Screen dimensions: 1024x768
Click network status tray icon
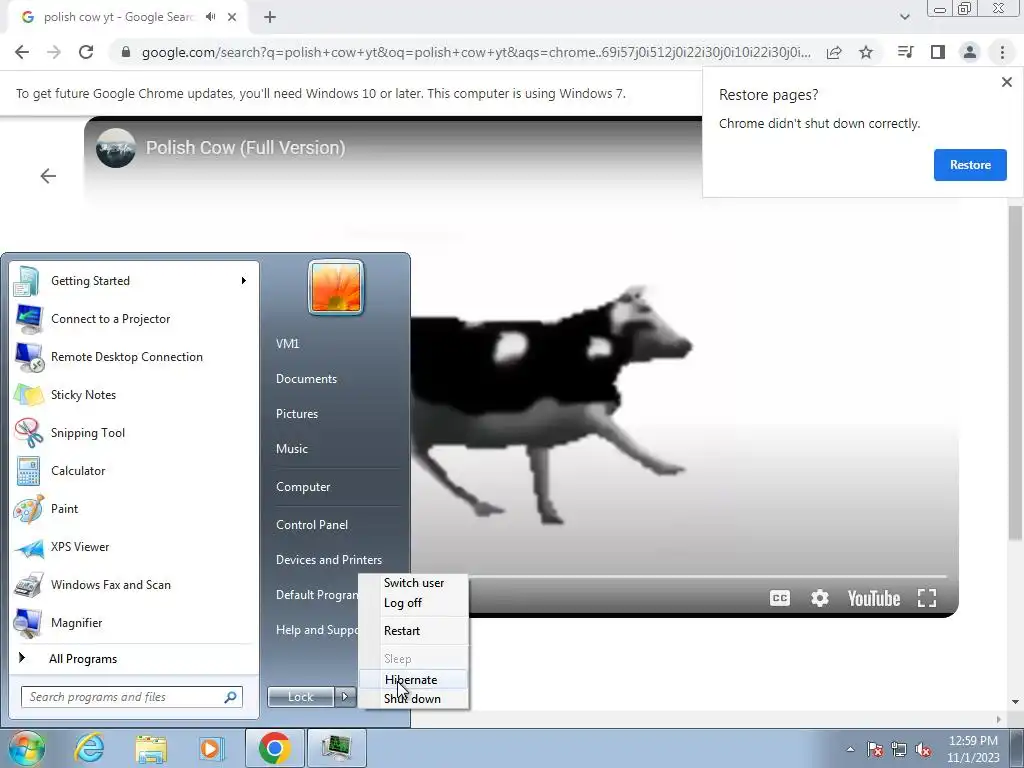[899, 749]
